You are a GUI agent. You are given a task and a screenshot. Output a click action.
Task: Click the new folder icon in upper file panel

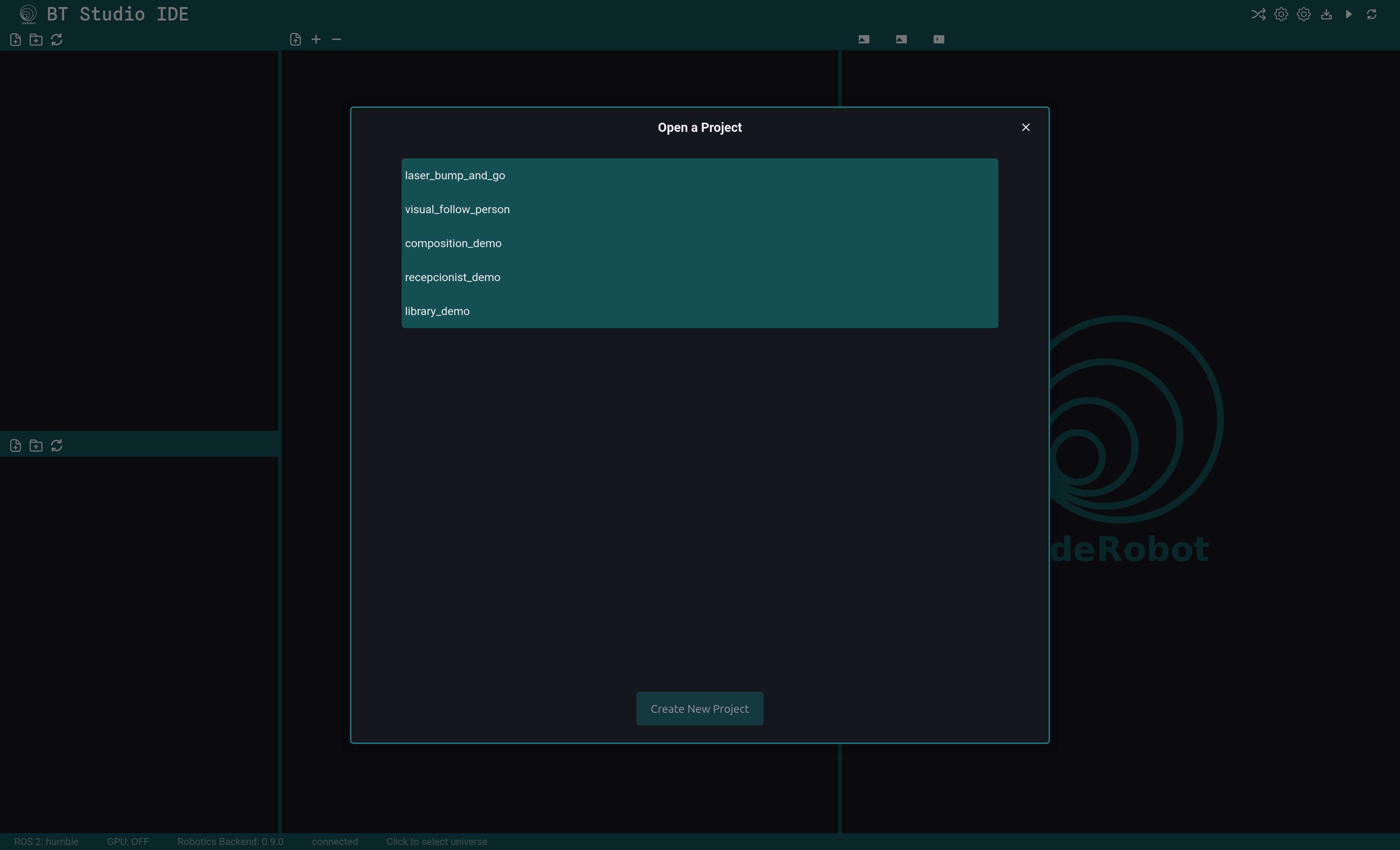pyautogui.click(x=36, y=40)
